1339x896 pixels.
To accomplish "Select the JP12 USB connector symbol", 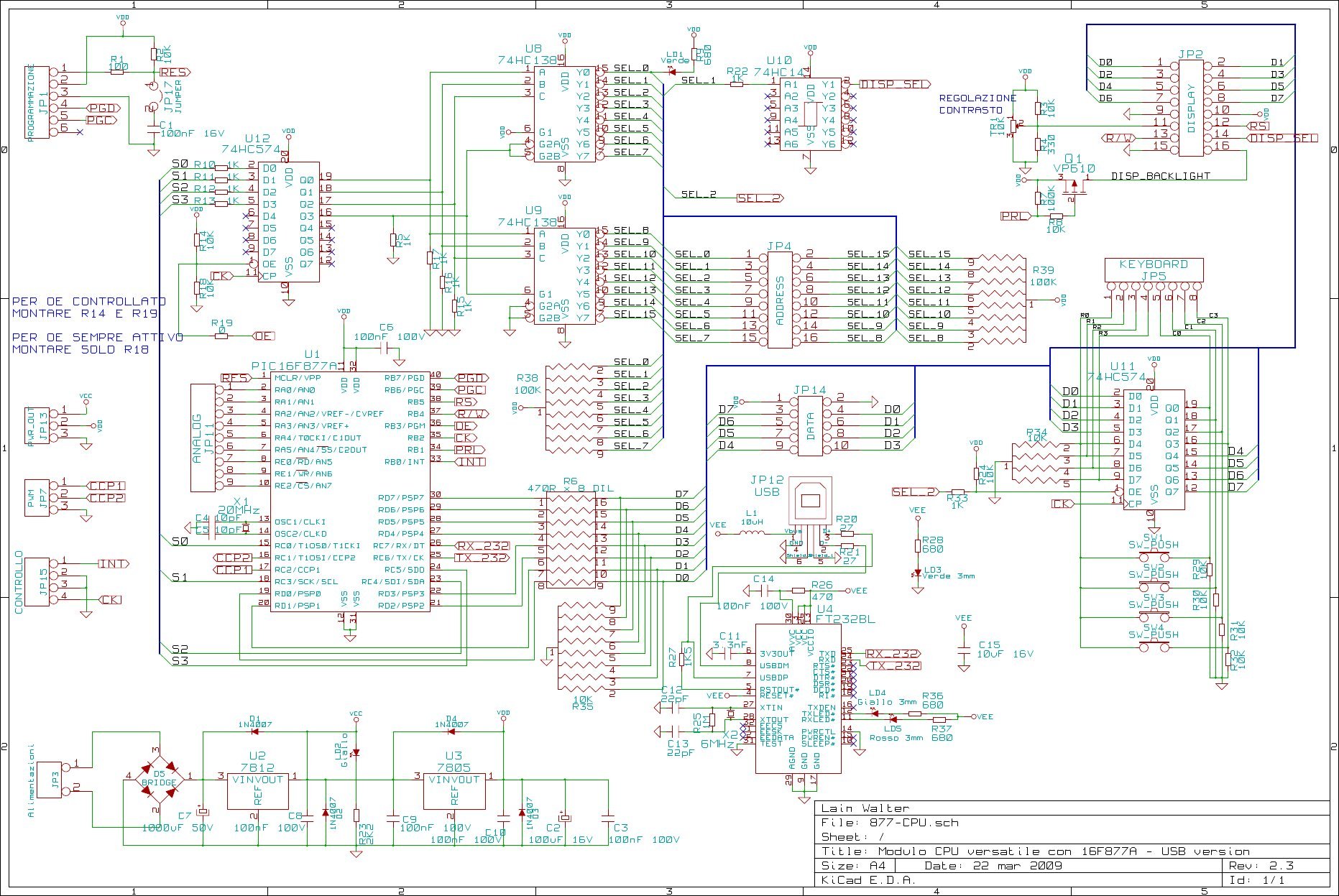I will [811, 501].
